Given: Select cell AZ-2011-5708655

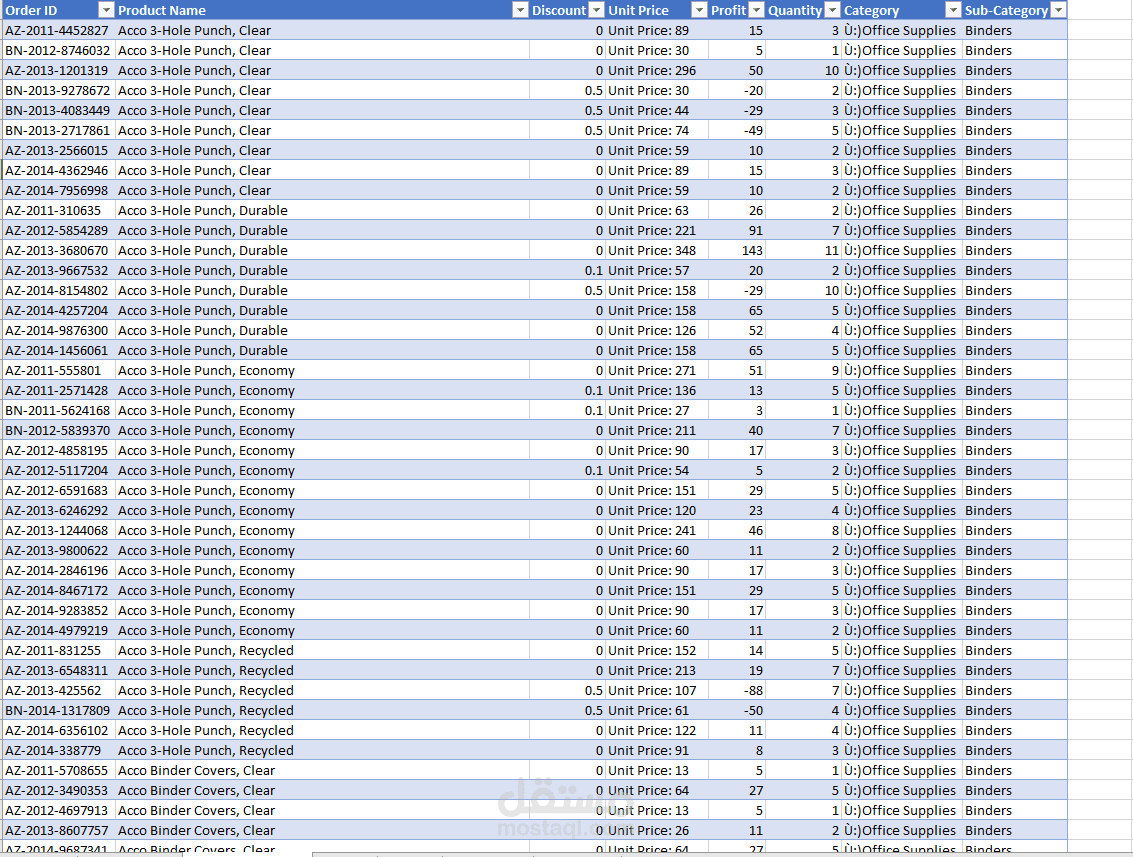Looking at the screenshot, I should click(59, 770).
